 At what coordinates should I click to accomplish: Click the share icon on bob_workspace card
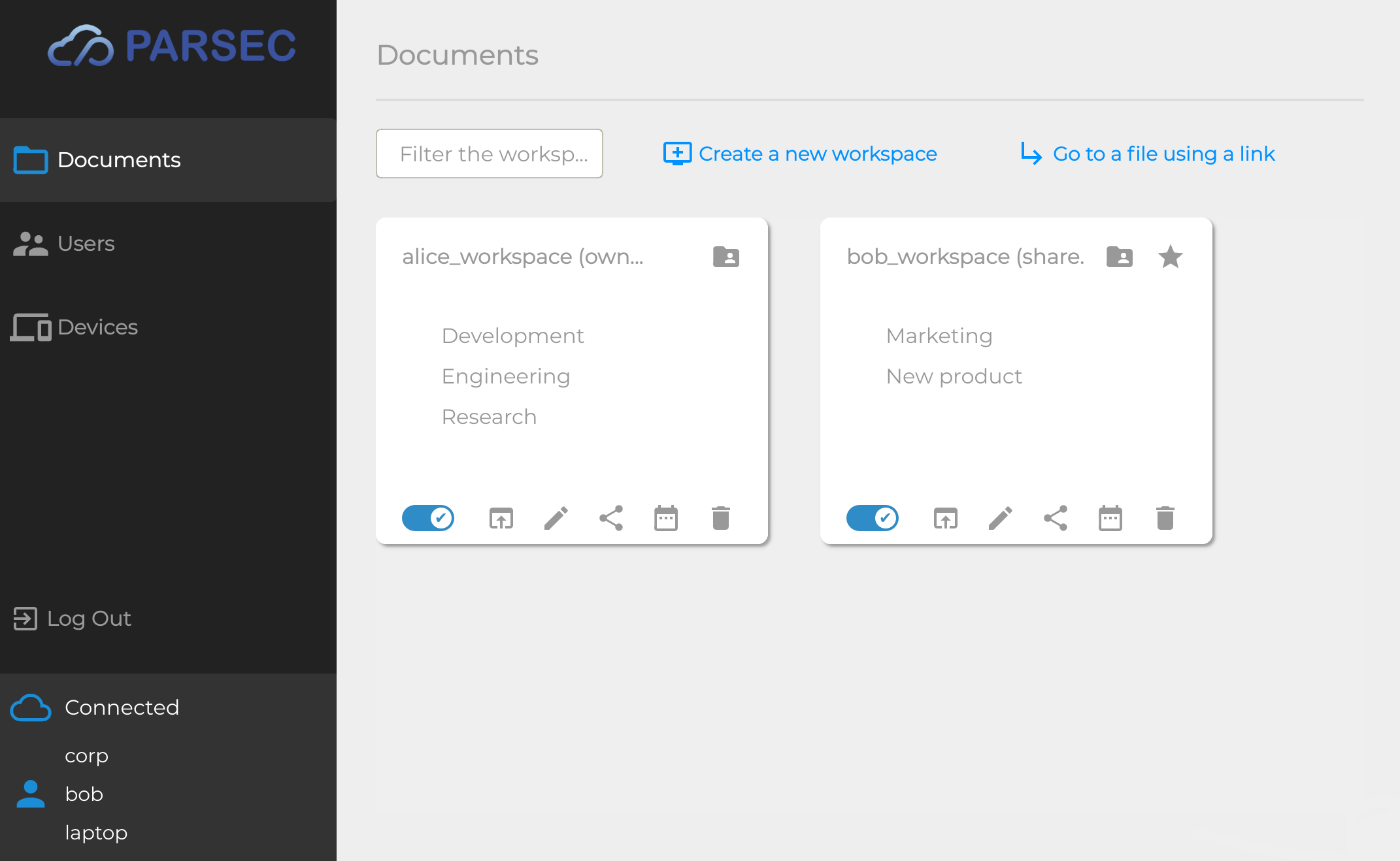[1055, 518]
